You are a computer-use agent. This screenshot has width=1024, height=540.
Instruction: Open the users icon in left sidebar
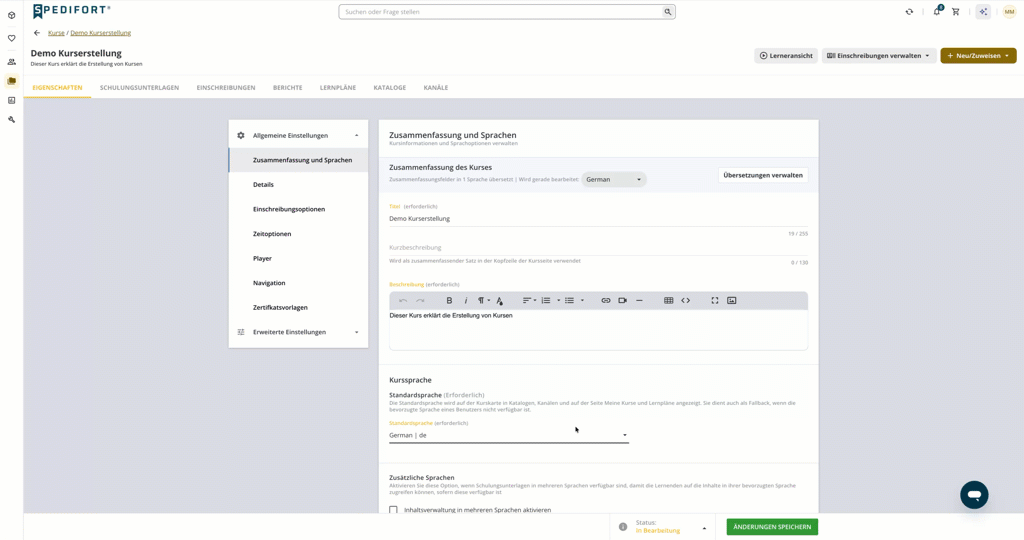point(12,62)
